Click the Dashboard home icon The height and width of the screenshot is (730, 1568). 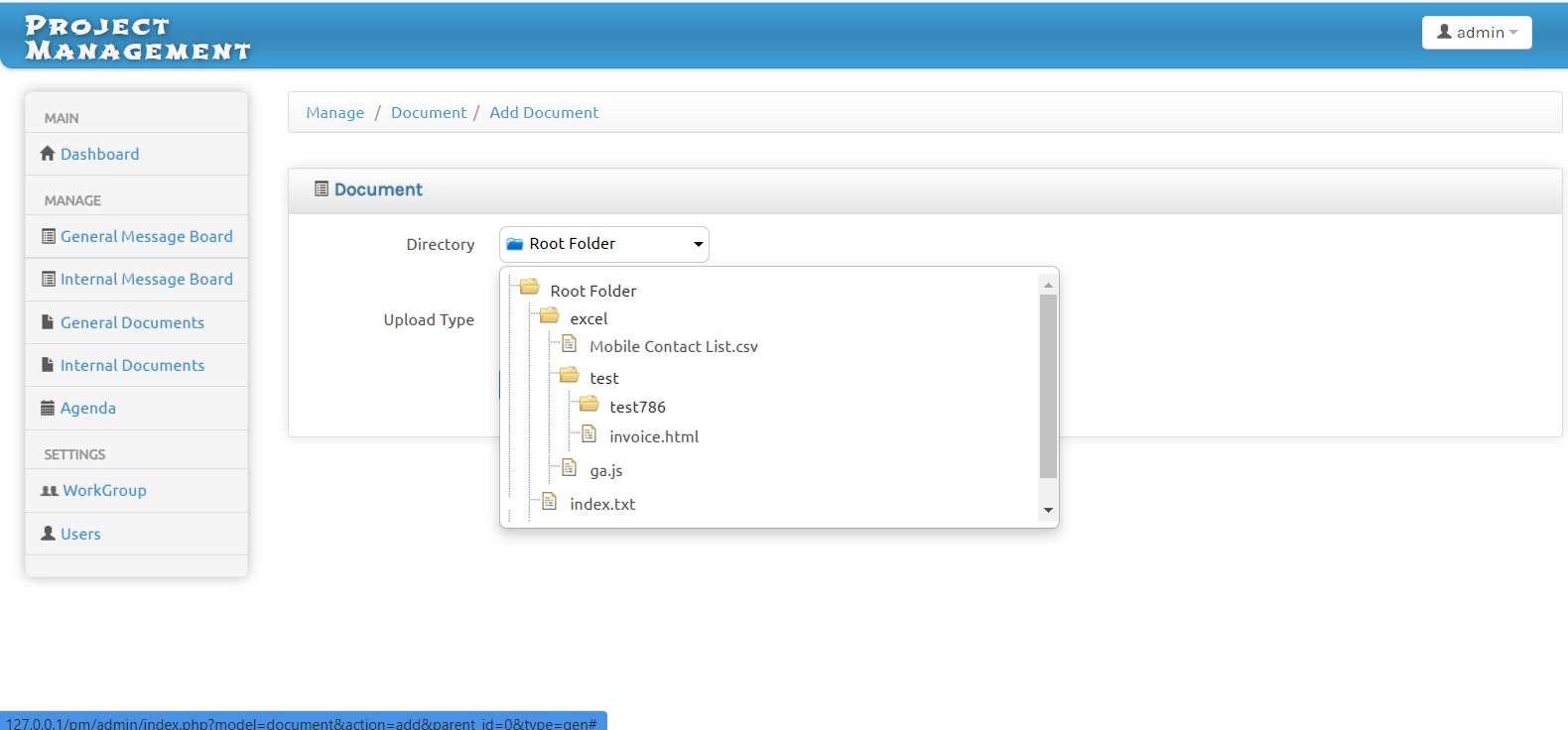click(x=48, y=154)
